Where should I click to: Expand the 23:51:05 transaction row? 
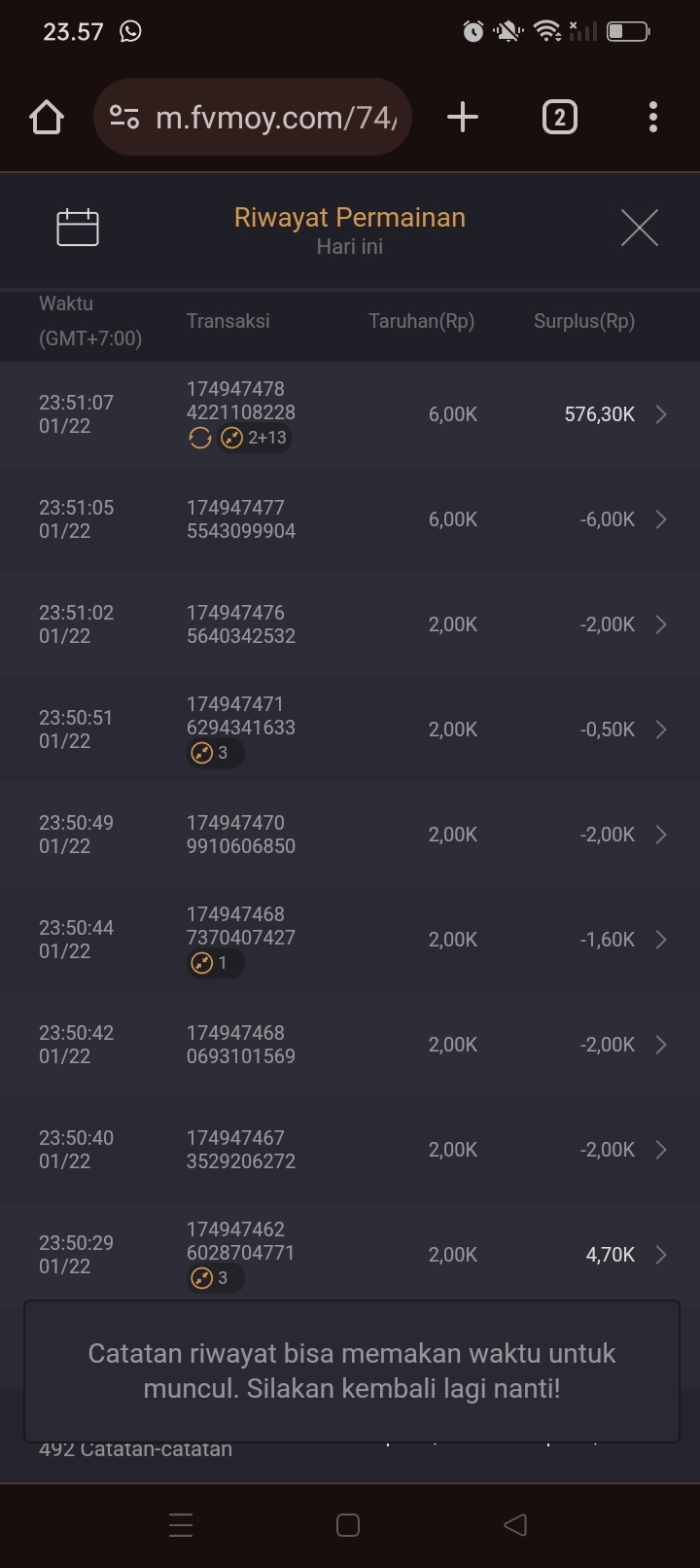(x=661, y=519)
